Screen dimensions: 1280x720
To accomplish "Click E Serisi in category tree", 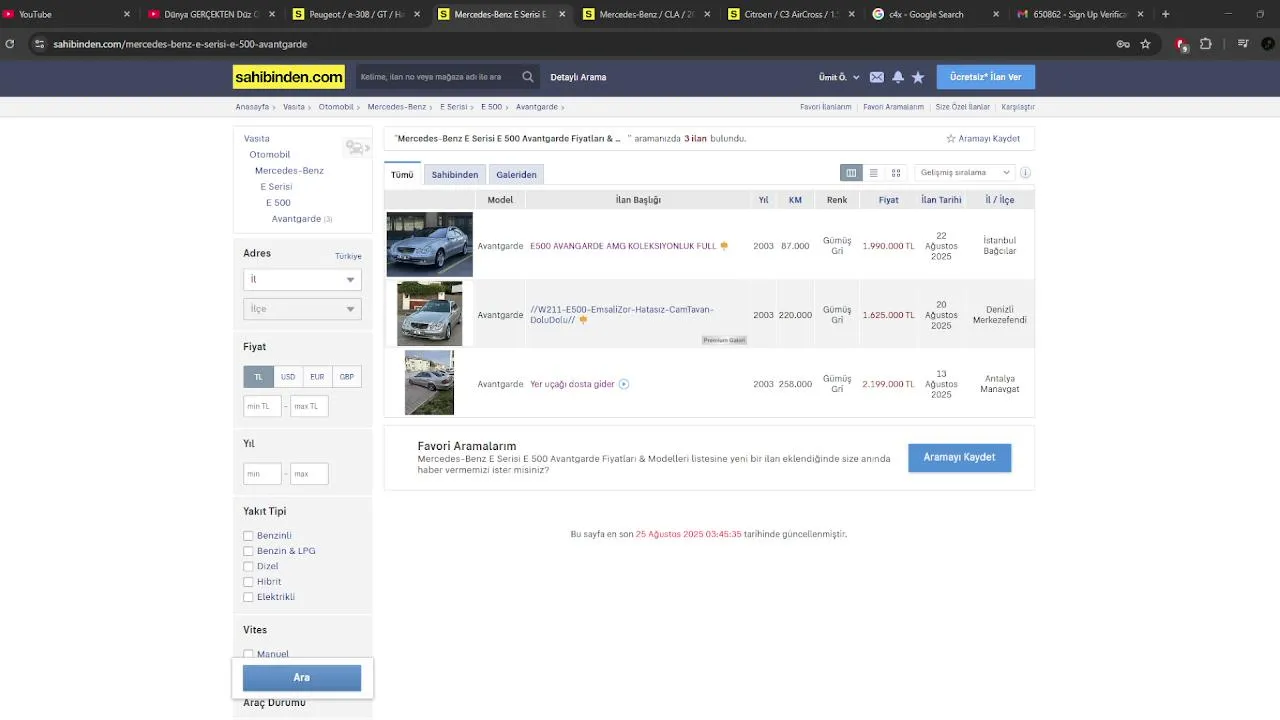I will (276, 187).
